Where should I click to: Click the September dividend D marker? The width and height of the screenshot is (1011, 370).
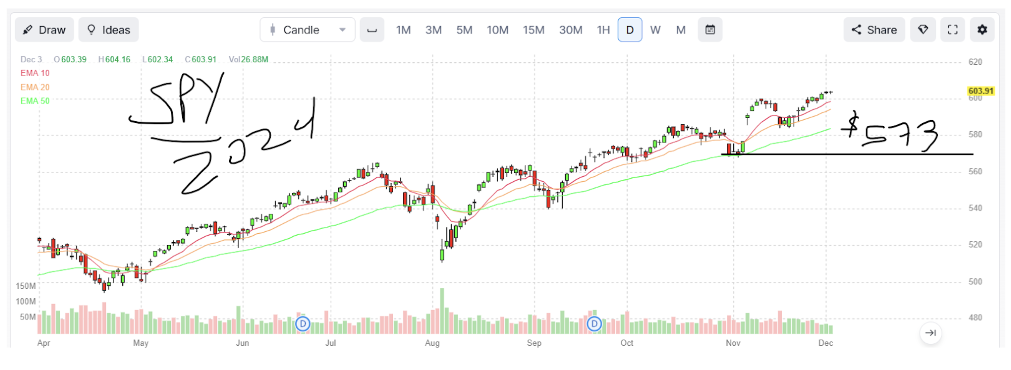pyautogui.click(x=594, y=324)
